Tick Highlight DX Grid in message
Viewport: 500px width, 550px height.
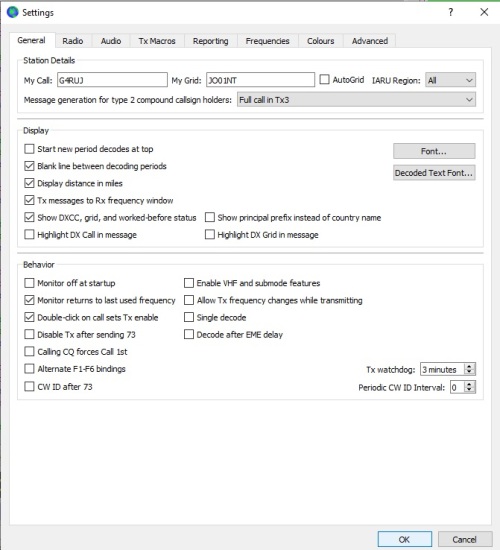(210, 234)
